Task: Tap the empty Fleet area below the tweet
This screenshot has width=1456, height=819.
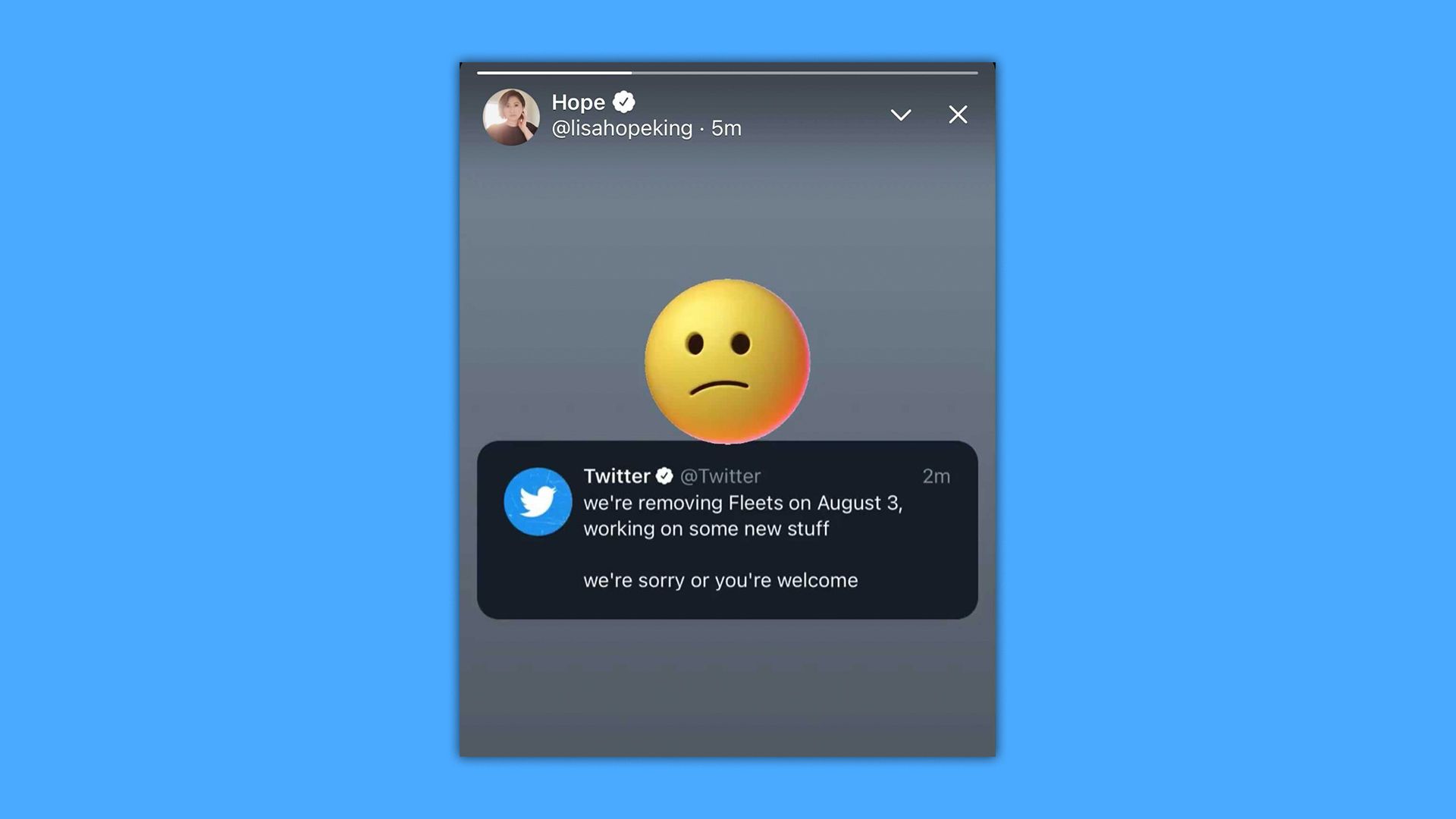Action: point(727,686)
